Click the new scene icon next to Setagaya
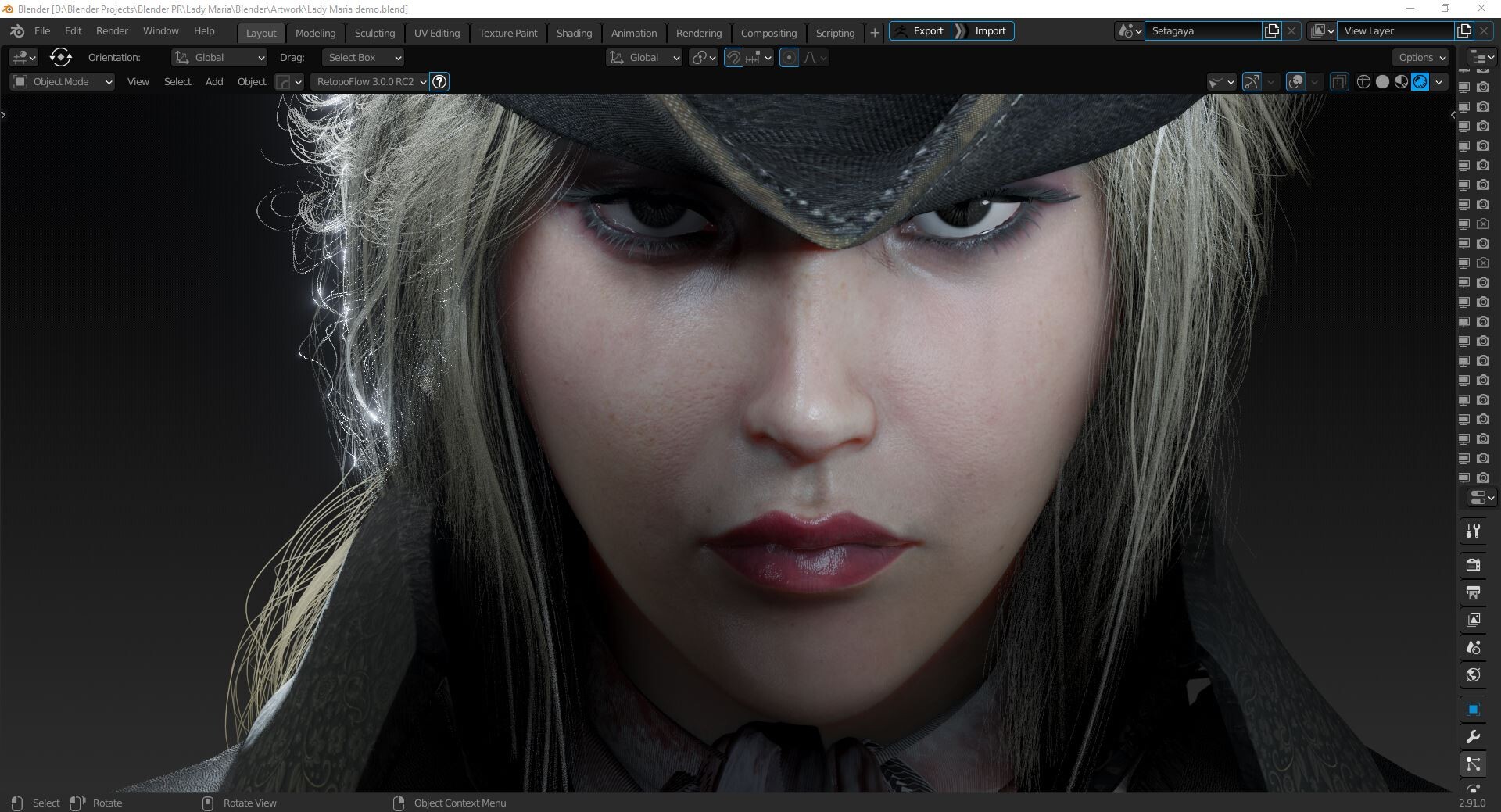Viewport: 1501px width, 812px height. click(x=1272, y=31)
